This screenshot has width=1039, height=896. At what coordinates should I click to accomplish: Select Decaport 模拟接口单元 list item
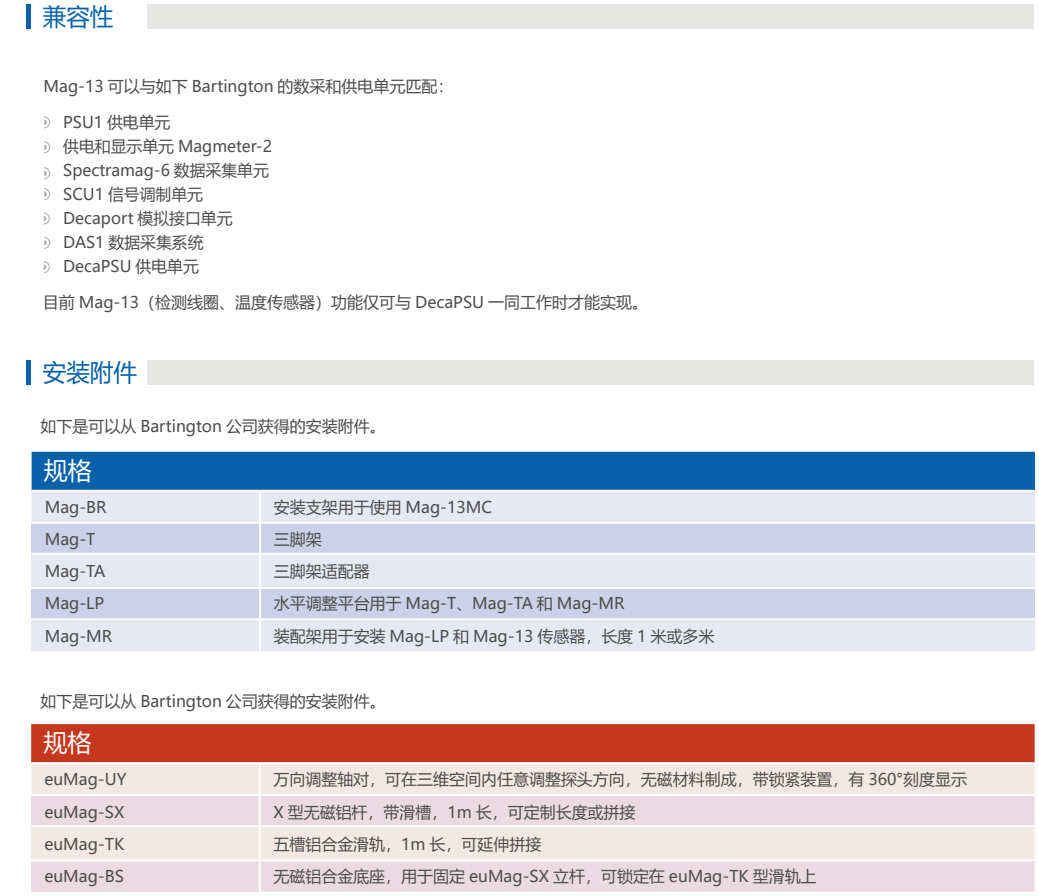(148, 219)
